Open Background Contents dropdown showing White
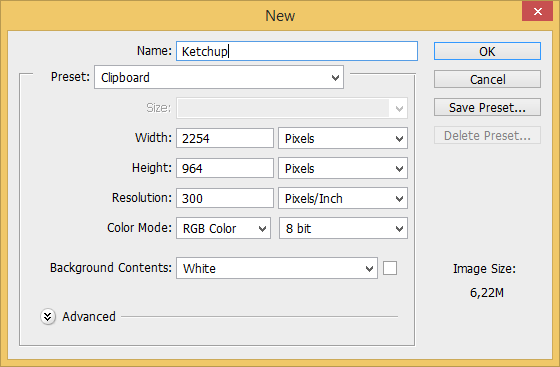560x367 pixels. coord(277,268)
